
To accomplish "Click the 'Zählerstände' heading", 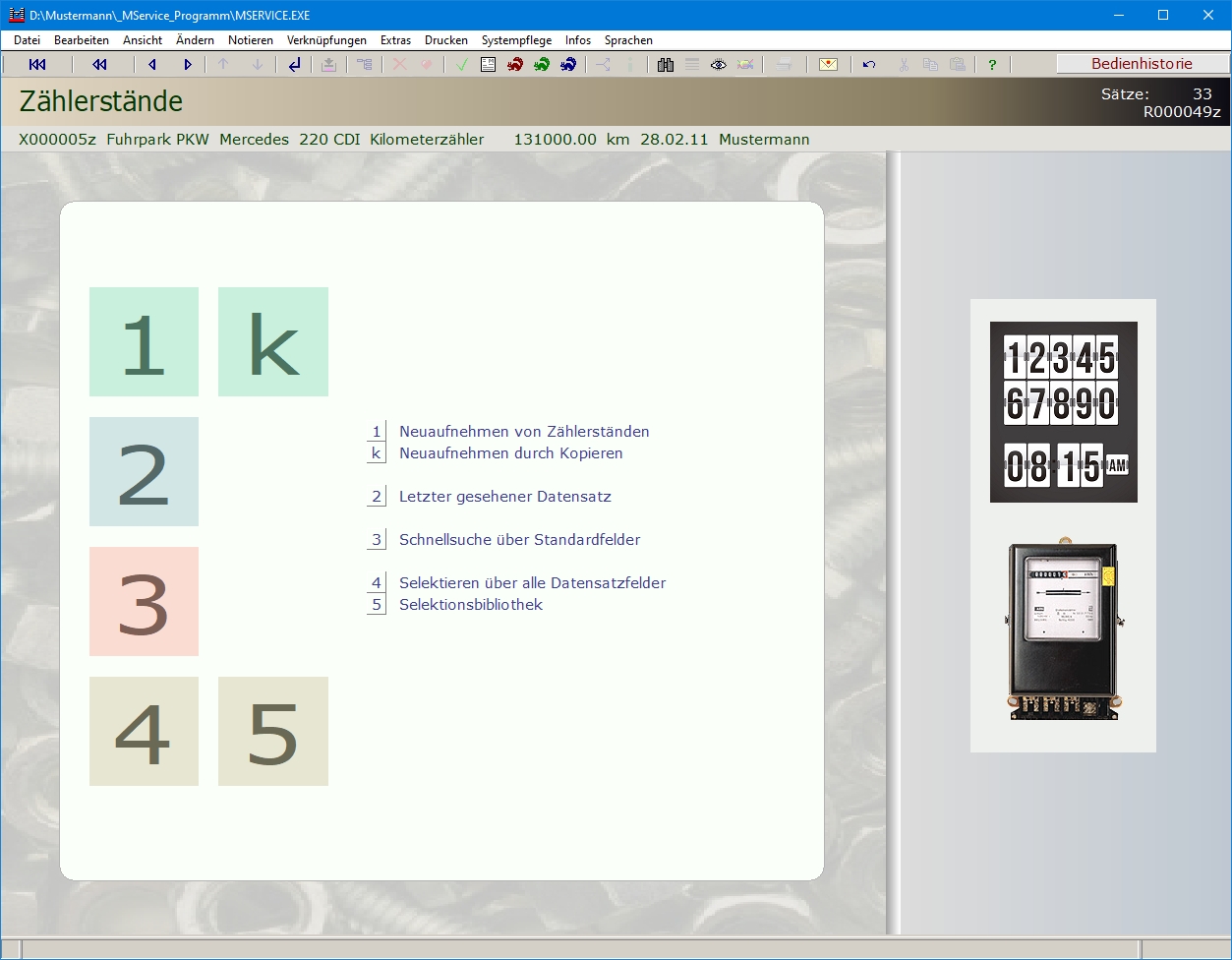I will (101, 101).
